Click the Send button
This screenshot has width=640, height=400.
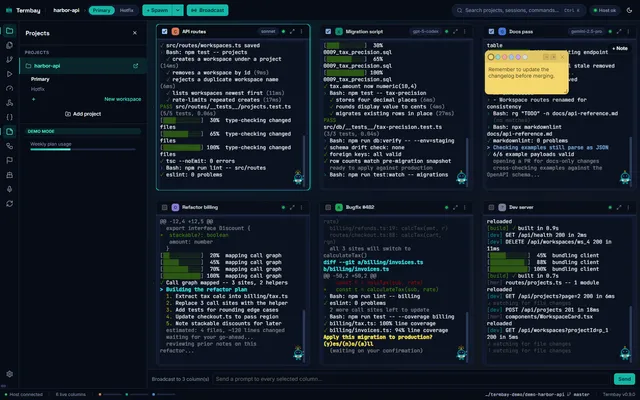[x=624, y=379]
